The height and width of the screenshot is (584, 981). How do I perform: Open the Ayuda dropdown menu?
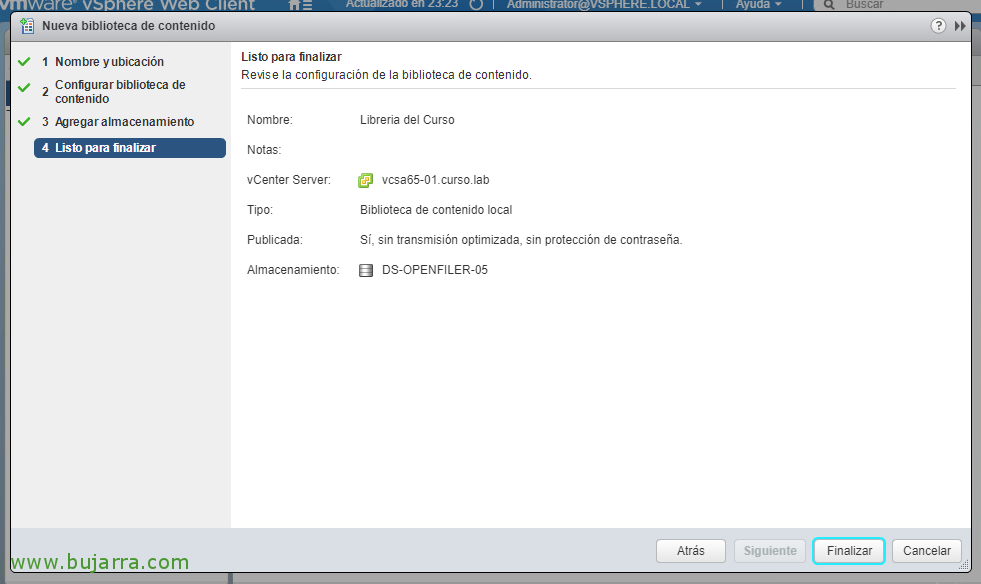click(758, 5)
